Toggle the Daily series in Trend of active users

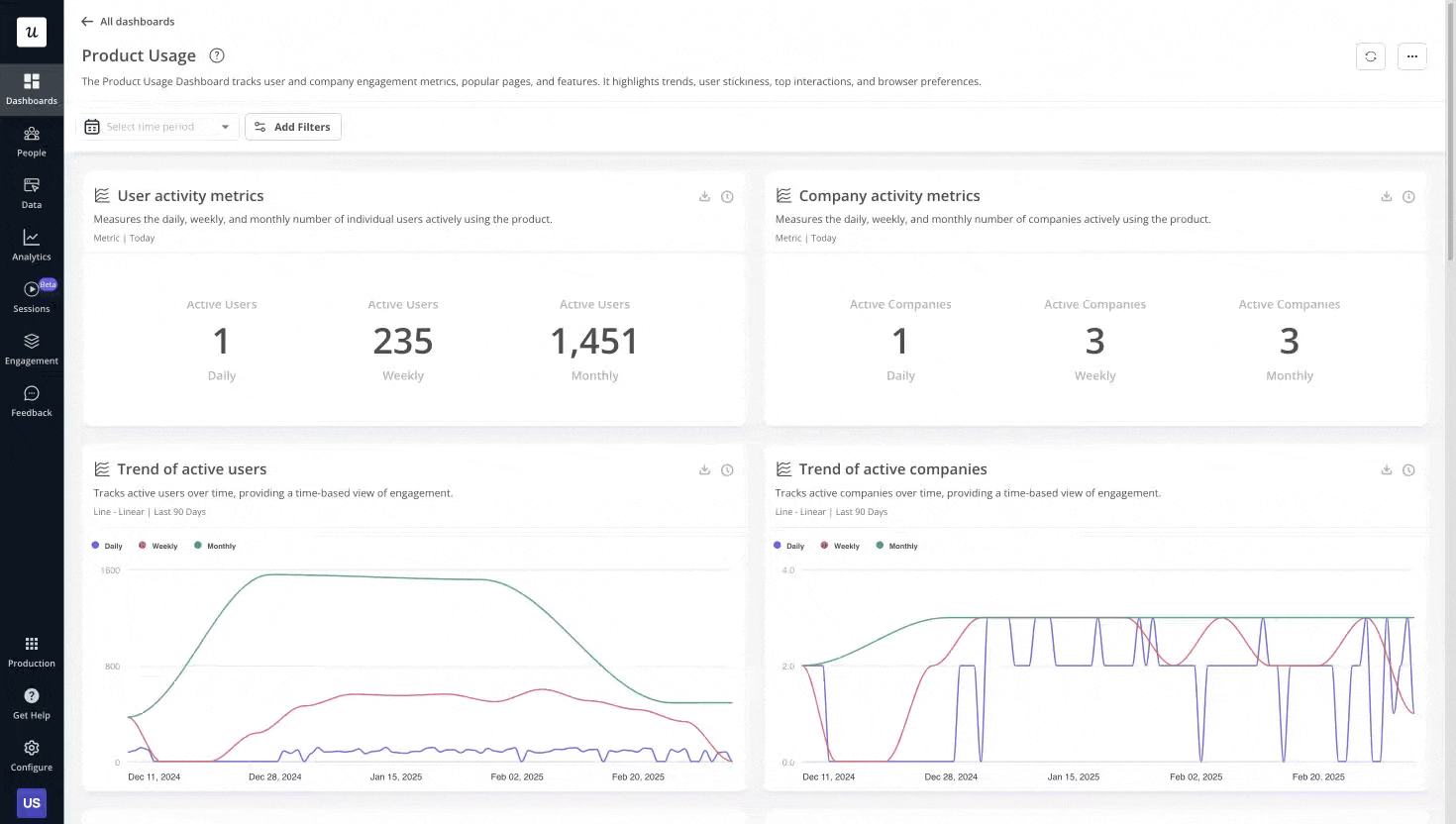(107, 546)
